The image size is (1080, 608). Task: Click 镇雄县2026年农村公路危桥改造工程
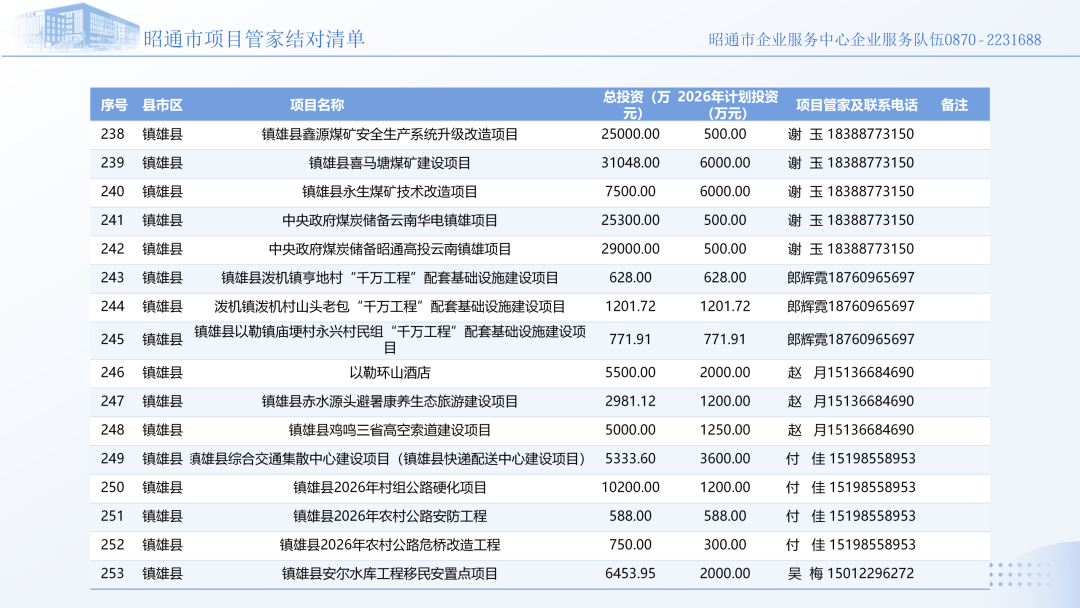pyautogui.click(x=390, y=546)
